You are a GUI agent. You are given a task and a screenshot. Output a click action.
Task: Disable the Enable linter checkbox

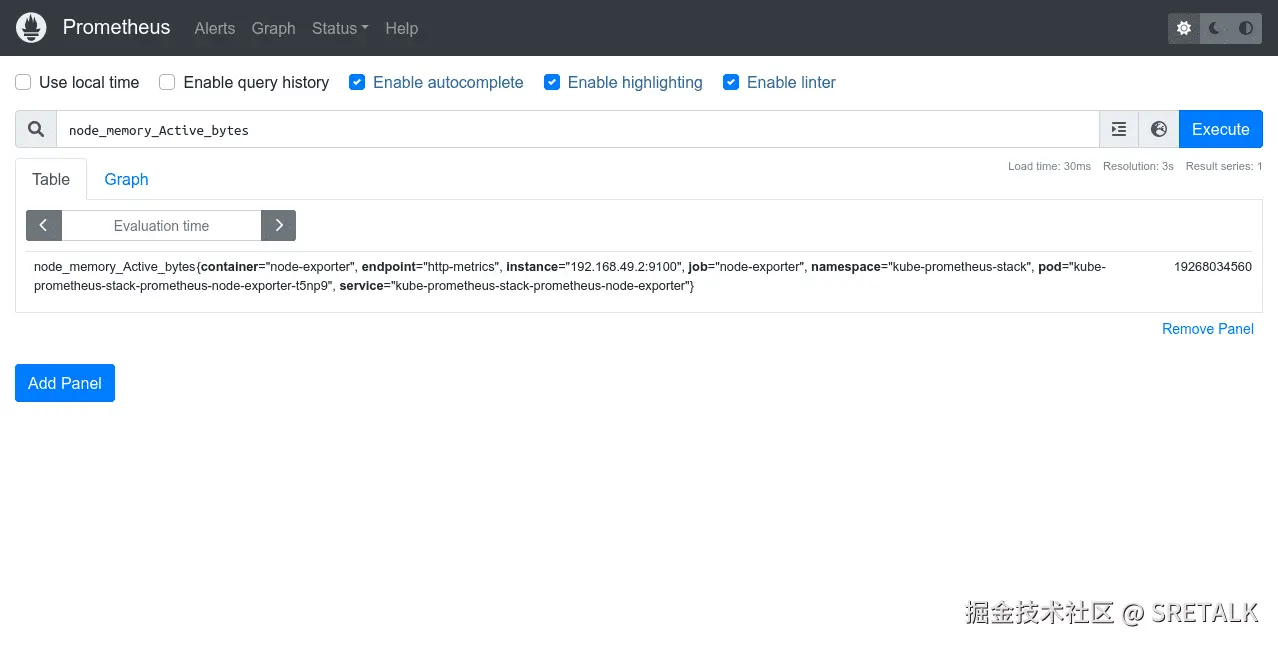pyautogui.click(x=731, y=82)
